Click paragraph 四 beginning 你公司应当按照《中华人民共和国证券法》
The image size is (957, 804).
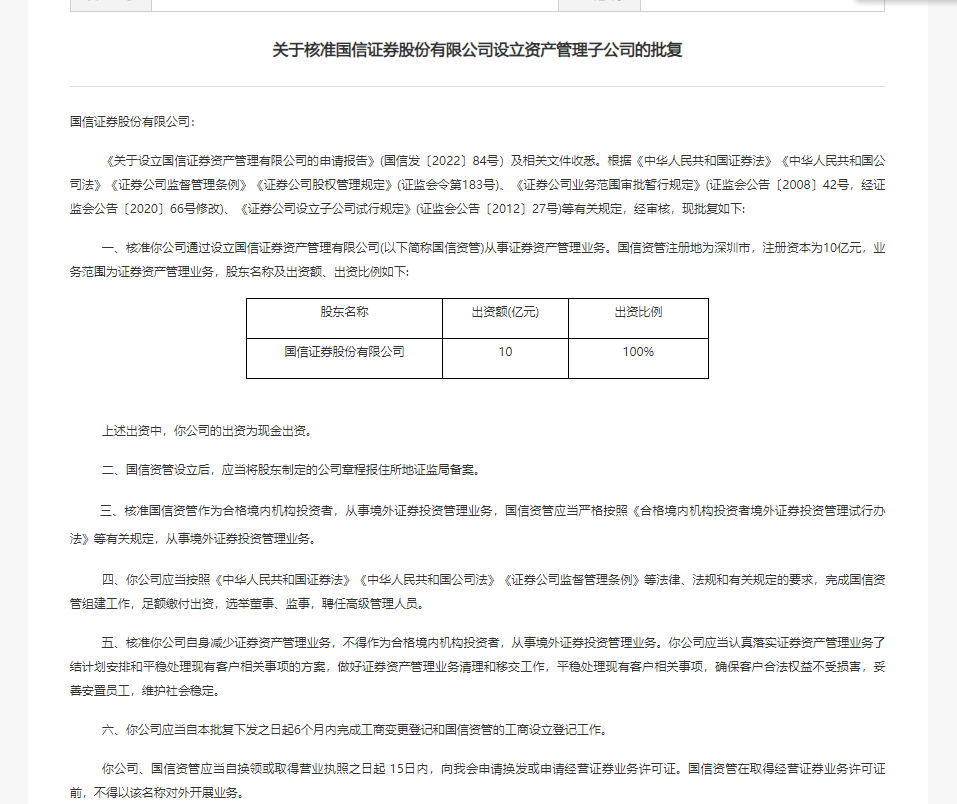pos(477,592)
